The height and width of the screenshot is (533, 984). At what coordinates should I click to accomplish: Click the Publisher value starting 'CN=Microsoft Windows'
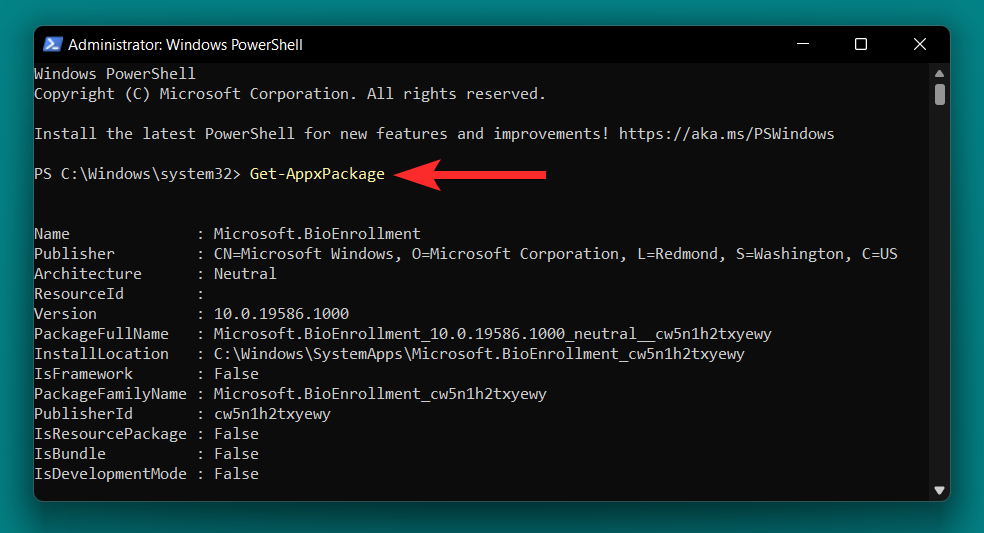tap(555, 254)
